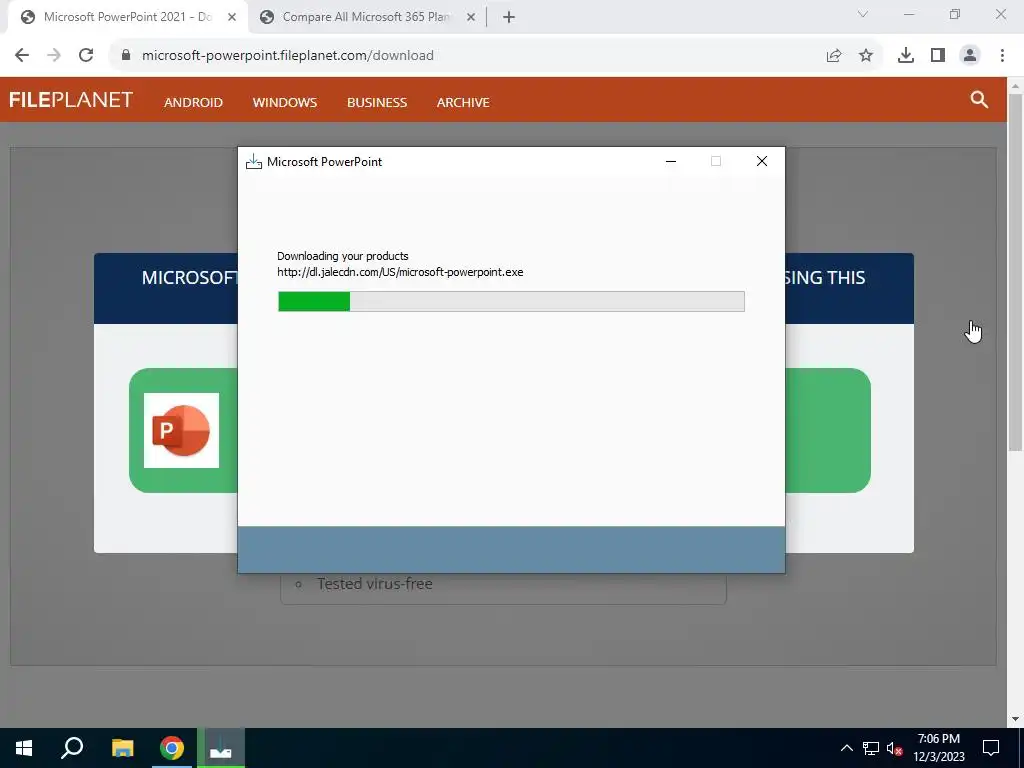Click the scrollbar up arrow

1015,86
